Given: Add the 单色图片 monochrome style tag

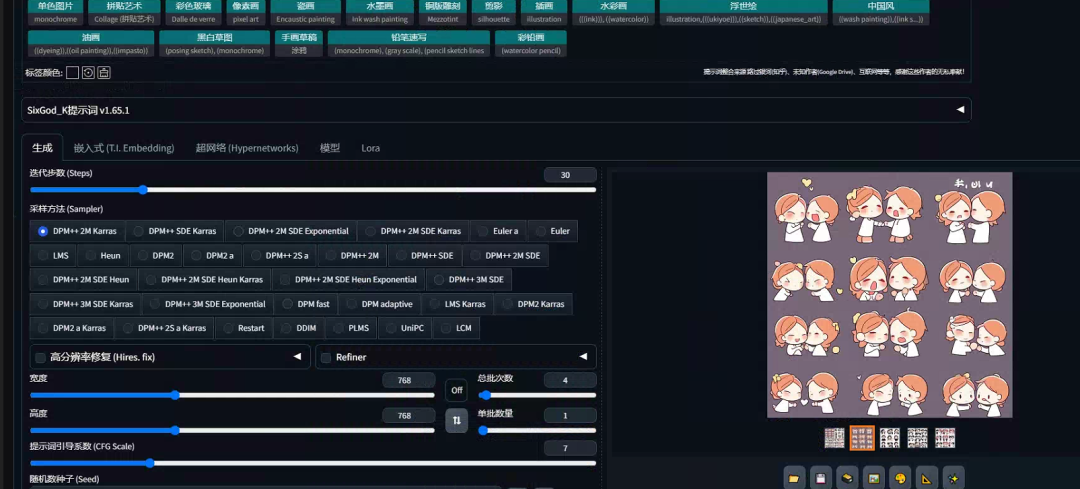Looking at the screenshot, I should coord(56,12).
